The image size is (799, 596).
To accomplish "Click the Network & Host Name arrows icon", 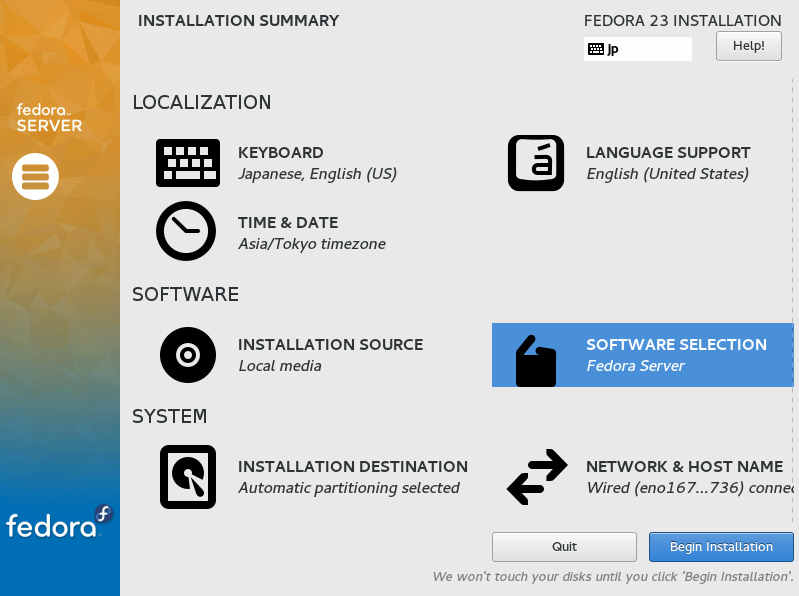I will click(537, 477).
